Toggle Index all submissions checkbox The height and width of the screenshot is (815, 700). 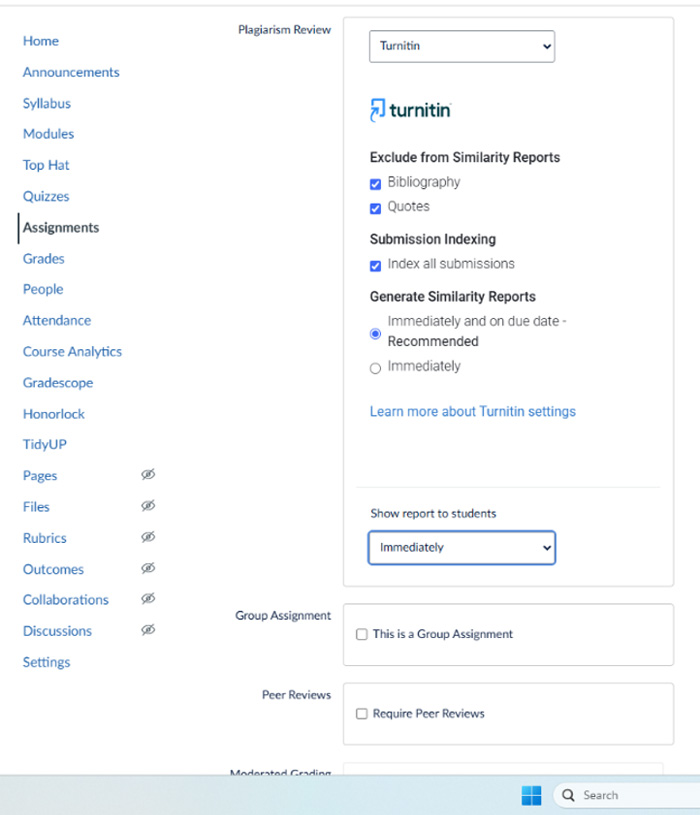click(376, 265)
